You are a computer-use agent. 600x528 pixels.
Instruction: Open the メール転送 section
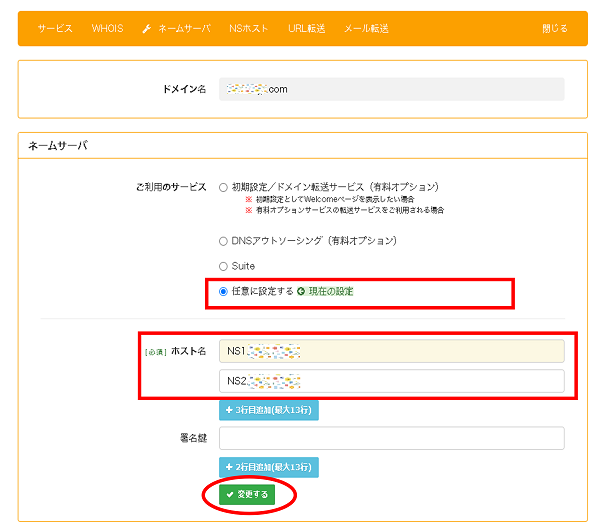(x=366, y=29)
